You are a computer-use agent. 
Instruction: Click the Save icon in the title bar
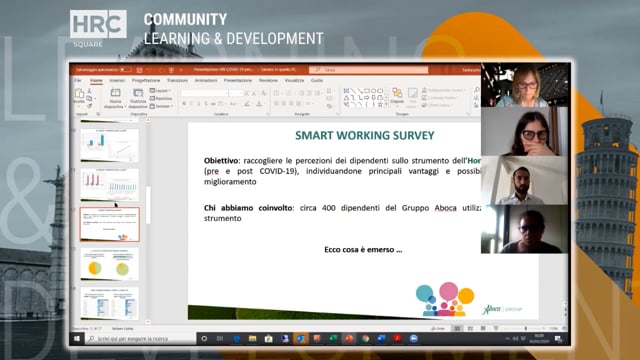[x=140, y=70]
